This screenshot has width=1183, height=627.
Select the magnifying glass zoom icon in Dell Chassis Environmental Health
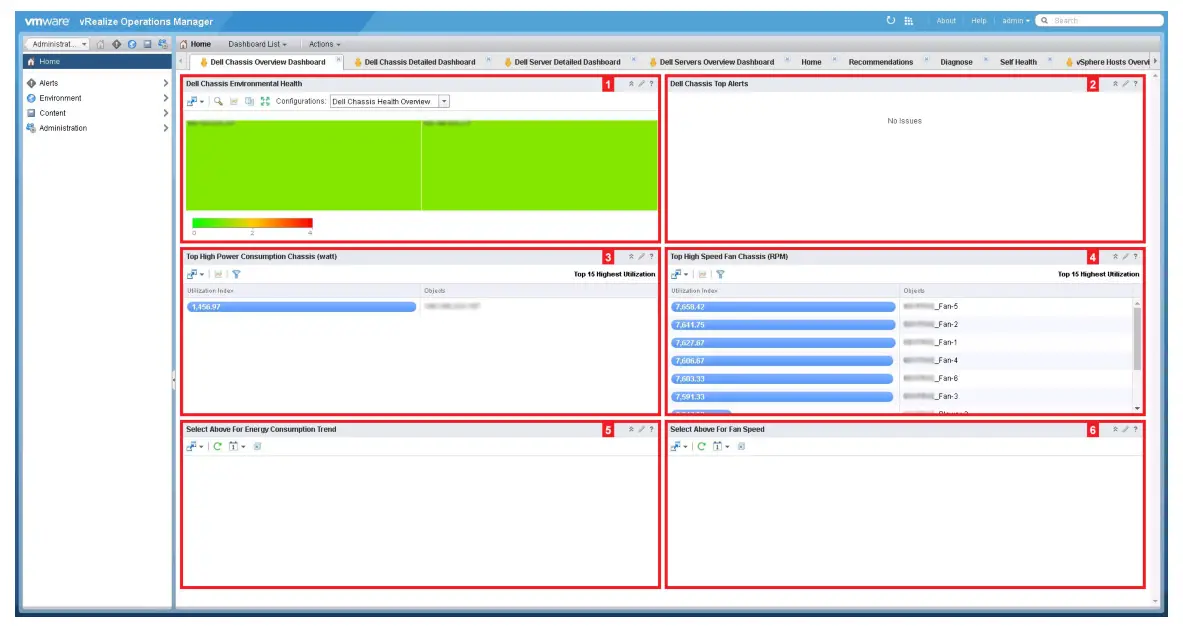[x=218, y=101]
